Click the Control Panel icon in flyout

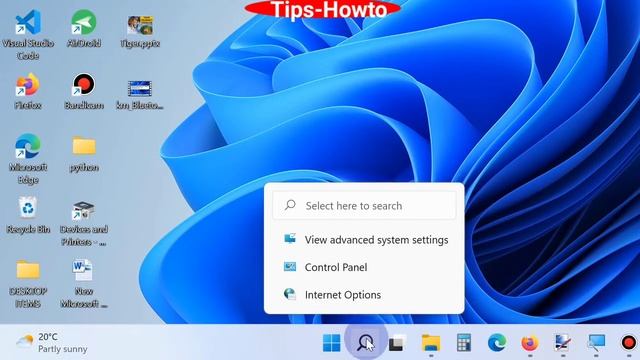[x=290, y=267]
